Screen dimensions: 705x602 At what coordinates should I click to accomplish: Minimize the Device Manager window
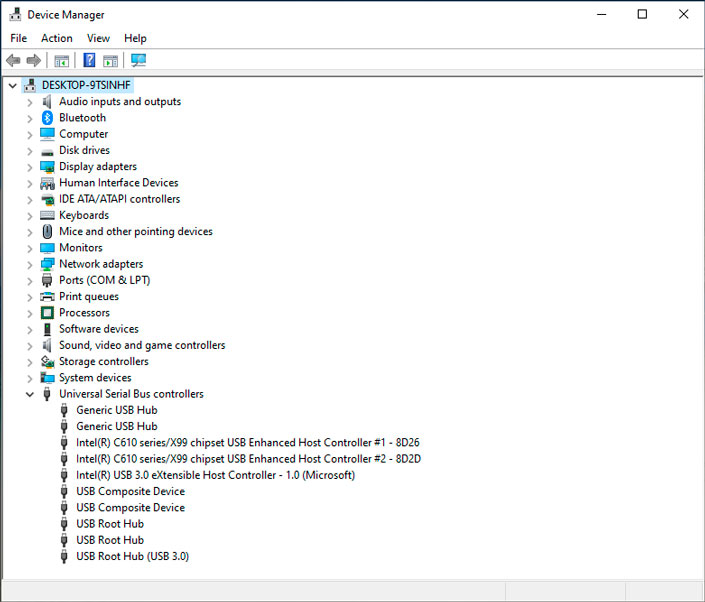click(x=602, y=14)
